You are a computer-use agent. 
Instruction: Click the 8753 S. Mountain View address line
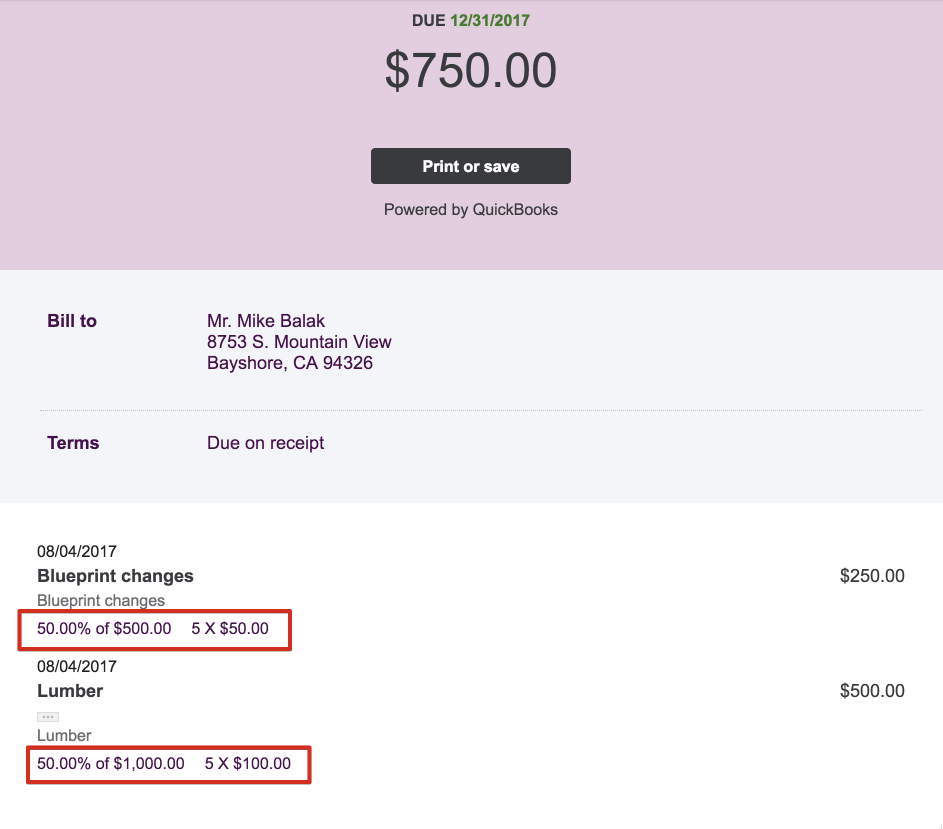coord(299,342)
